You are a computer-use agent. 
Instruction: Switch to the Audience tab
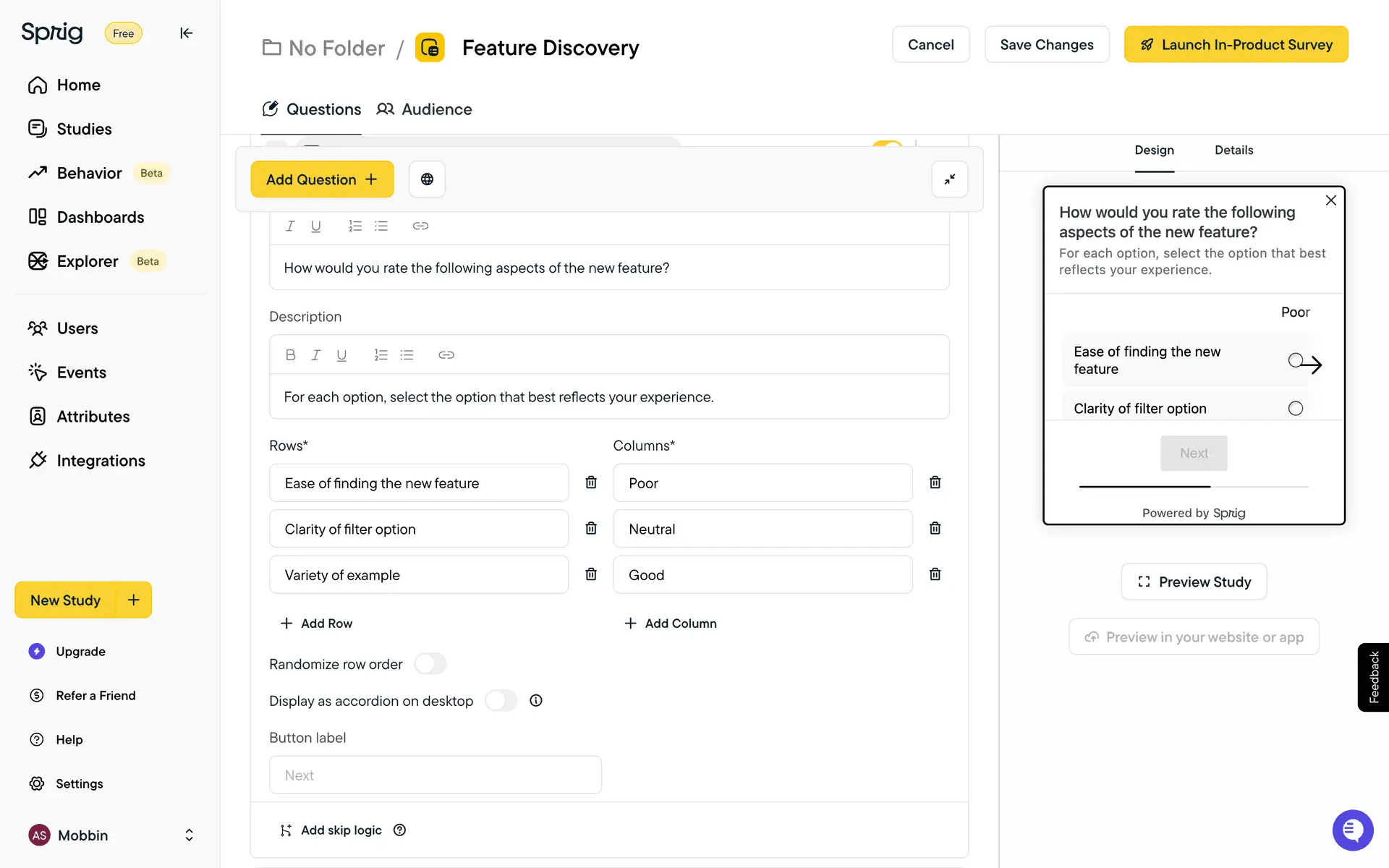coord(425,109)
